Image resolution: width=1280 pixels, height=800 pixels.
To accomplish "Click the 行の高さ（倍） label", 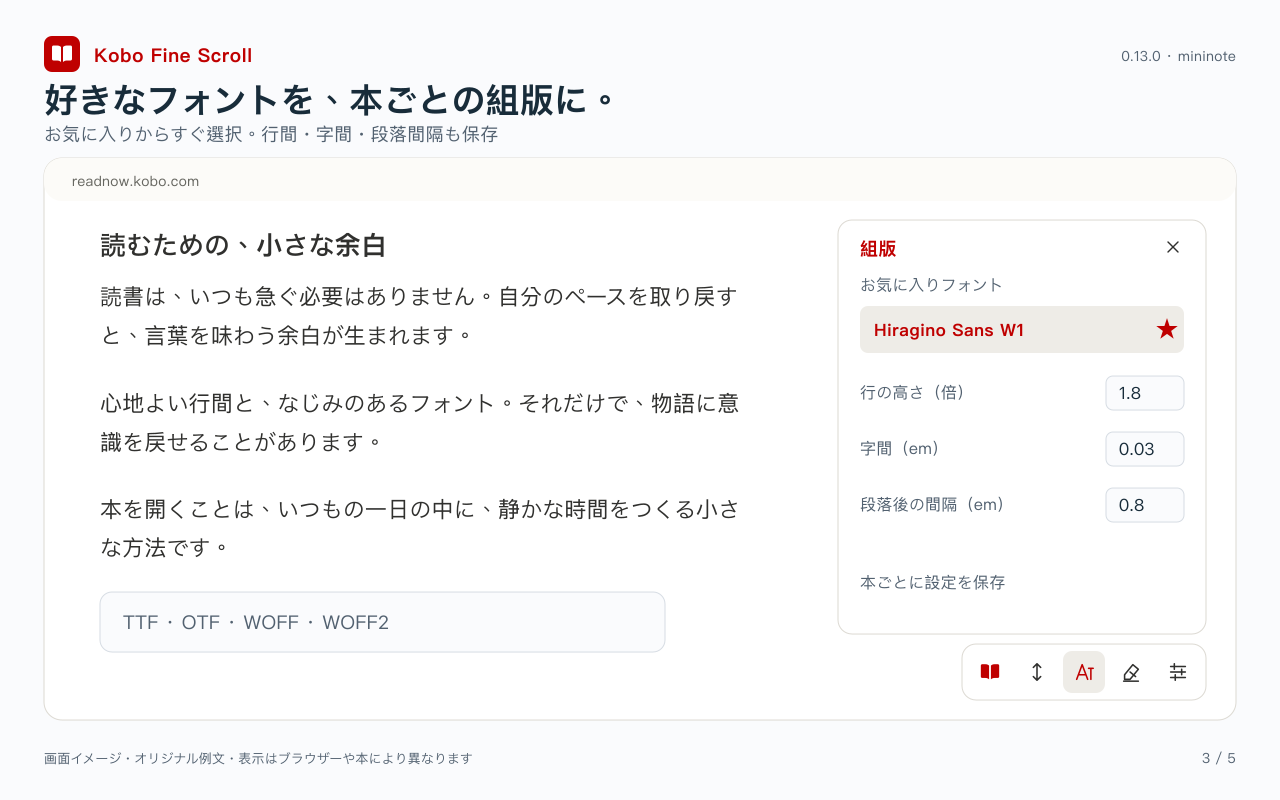I will pos(912,393).
